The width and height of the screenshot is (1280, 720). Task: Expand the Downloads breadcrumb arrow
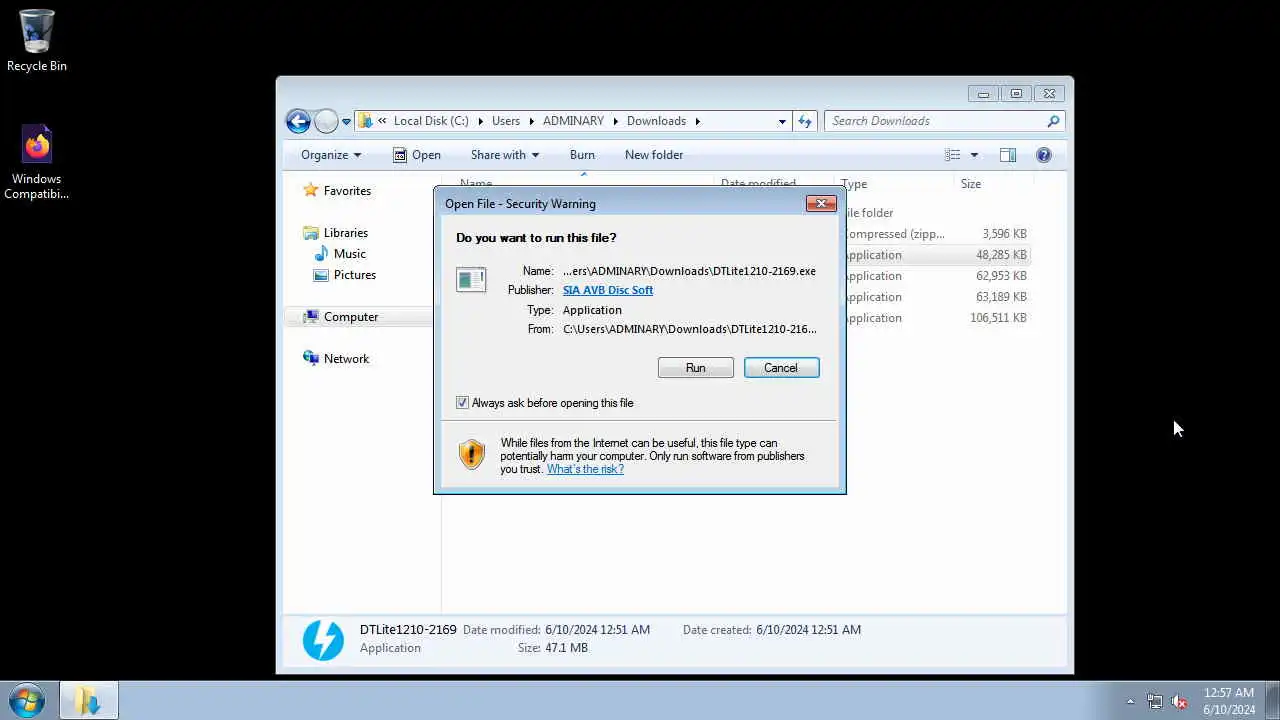(698, 121)
